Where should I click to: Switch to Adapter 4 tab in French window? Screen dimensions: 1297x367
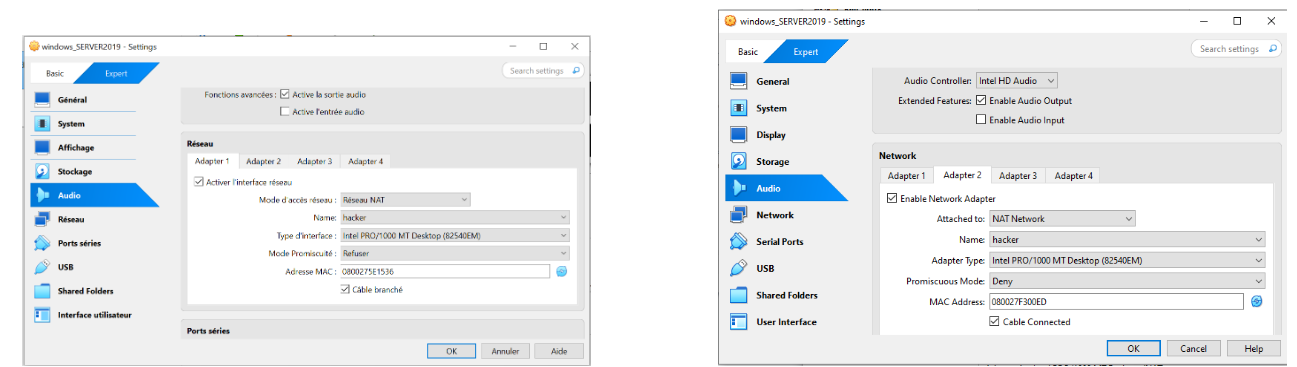point(365,161)
